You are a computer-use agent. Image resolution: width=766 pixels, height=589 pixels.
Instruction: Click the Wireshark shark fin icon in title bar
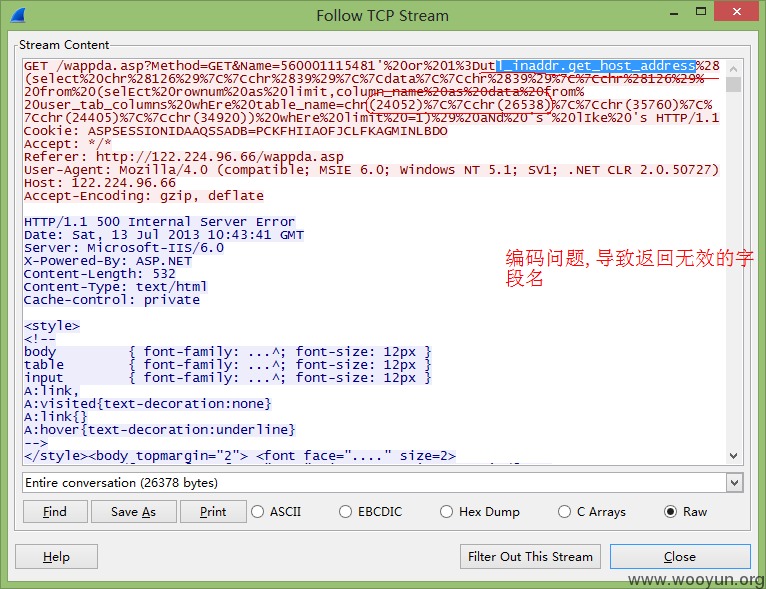(18, 15)
